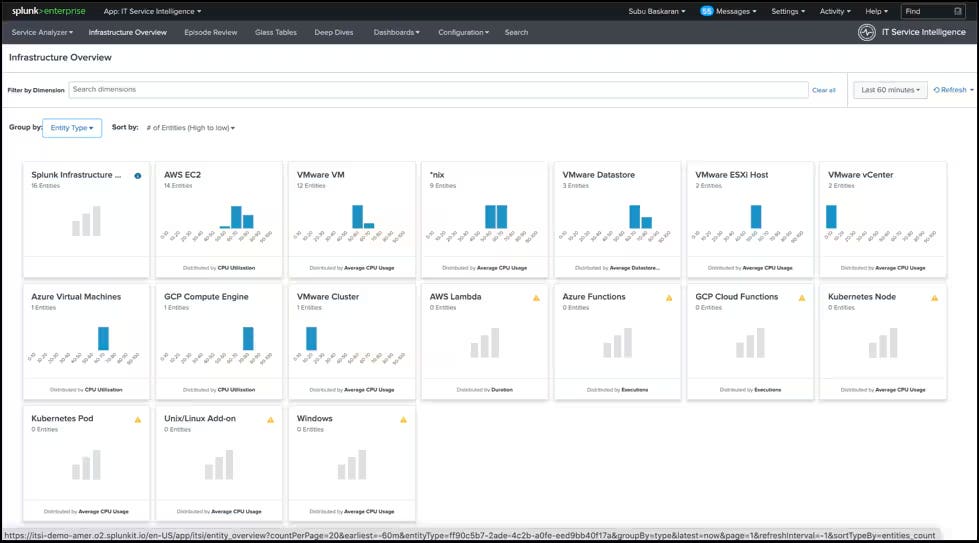
Task: Click the warning icon on AWS Lambda card
Action: [536, 297]
